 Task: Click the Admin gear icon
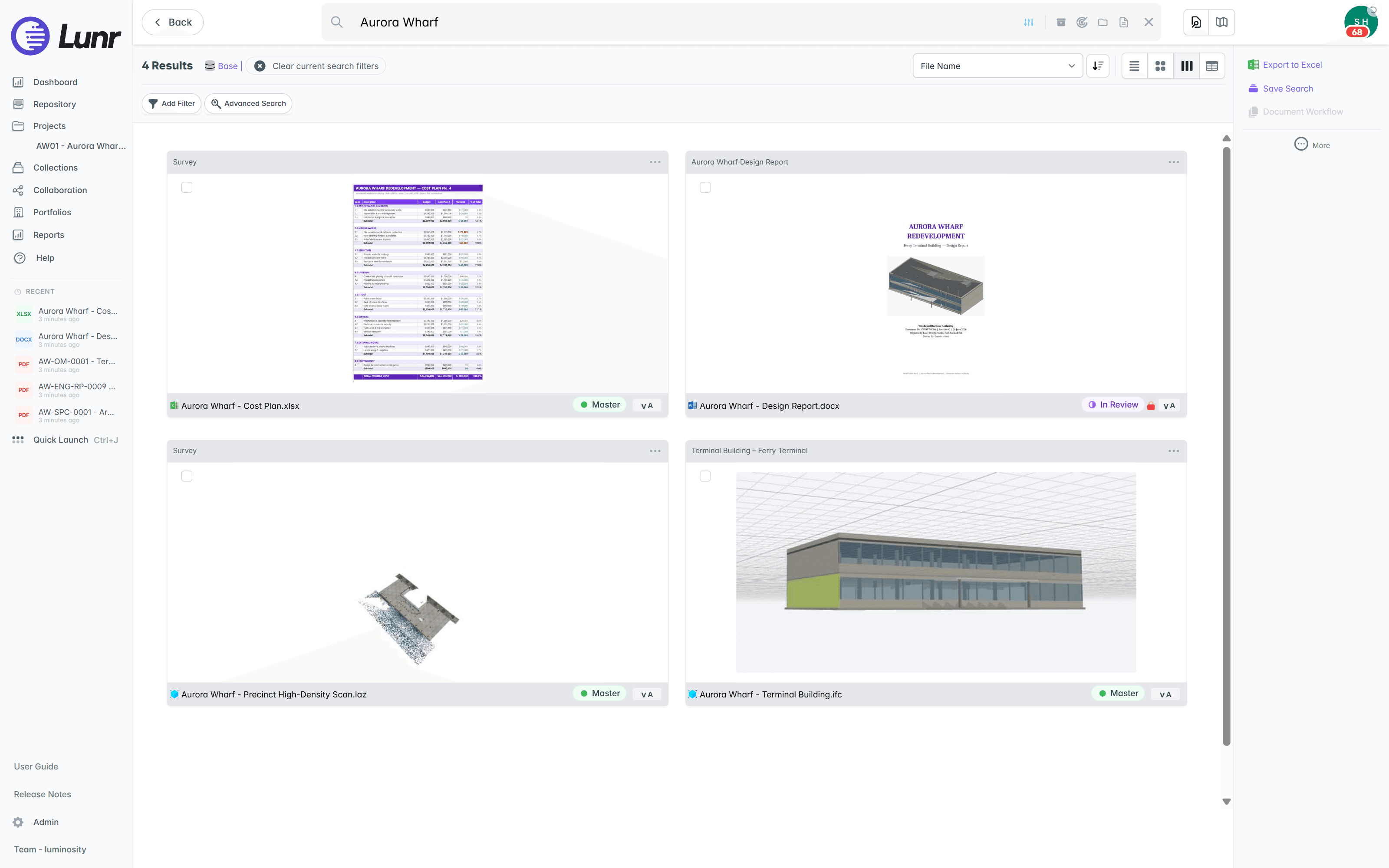point(18,822)
